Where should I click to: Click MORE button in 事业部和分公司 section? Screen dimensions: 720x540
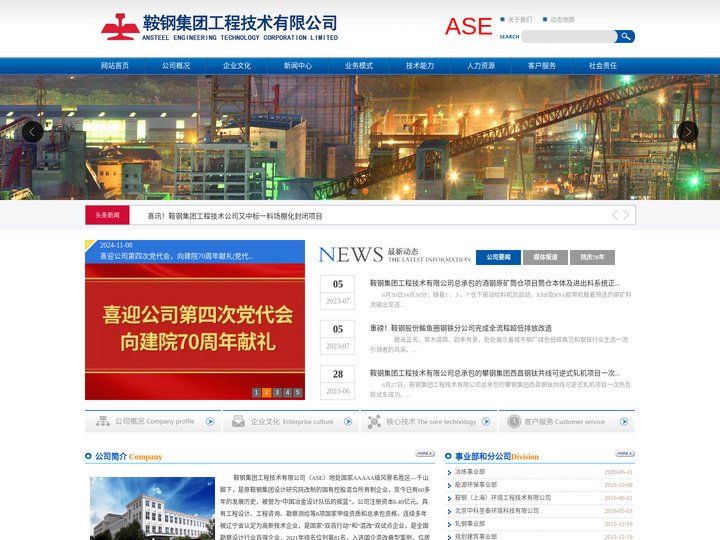[625, 454]
